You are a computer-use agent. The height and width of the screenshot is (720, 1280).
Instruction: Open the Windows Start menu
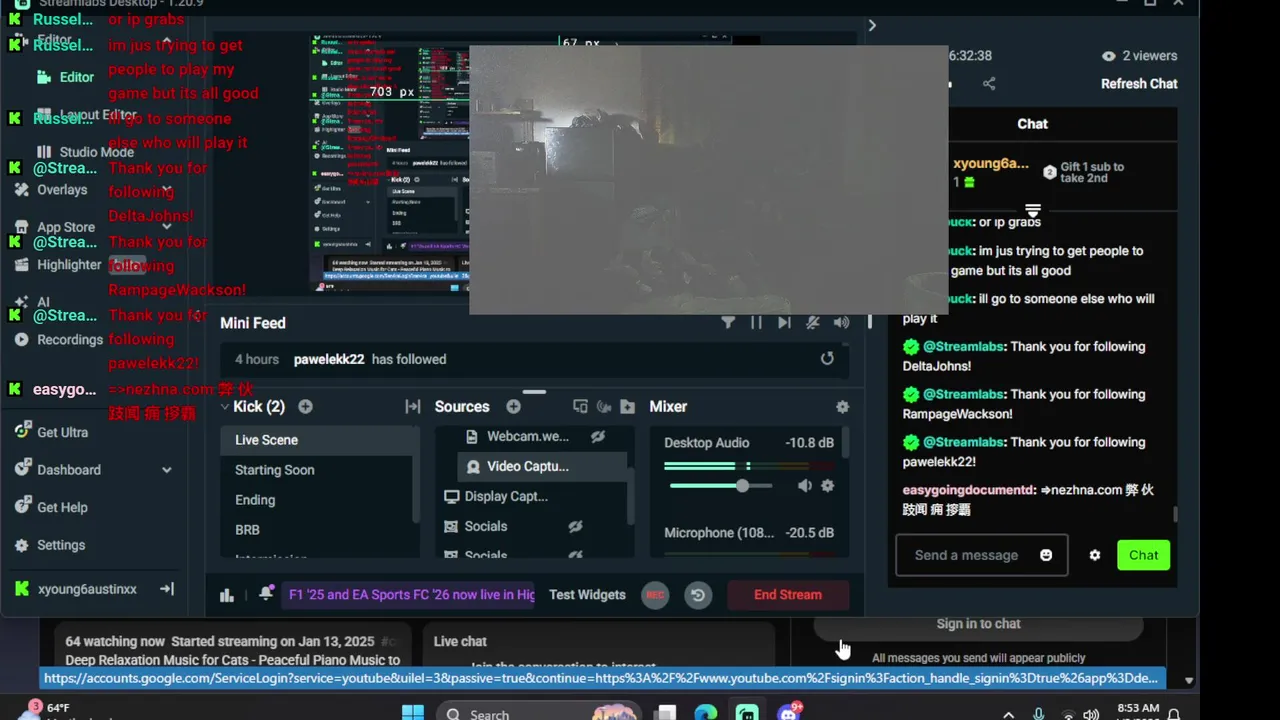[412, 713]
